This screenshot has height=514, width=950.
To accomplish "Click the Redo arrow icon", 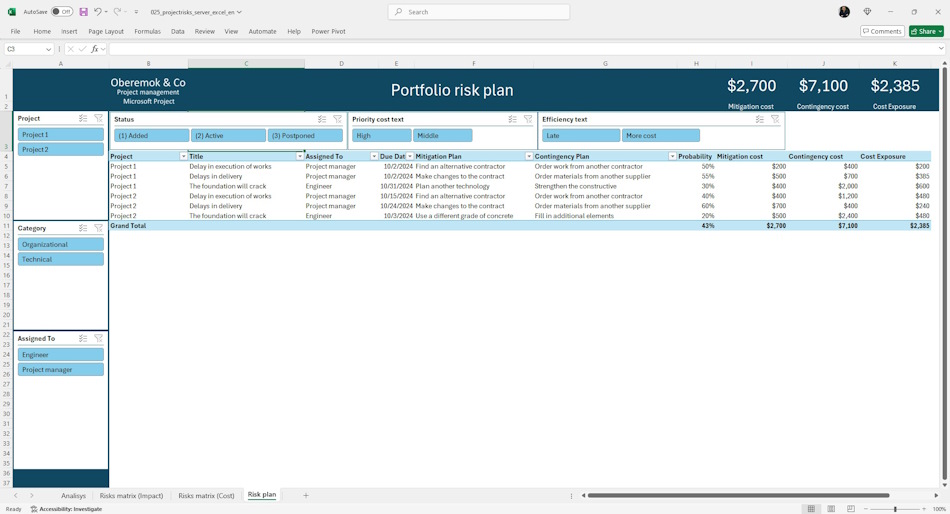I will tap(117, 12).
